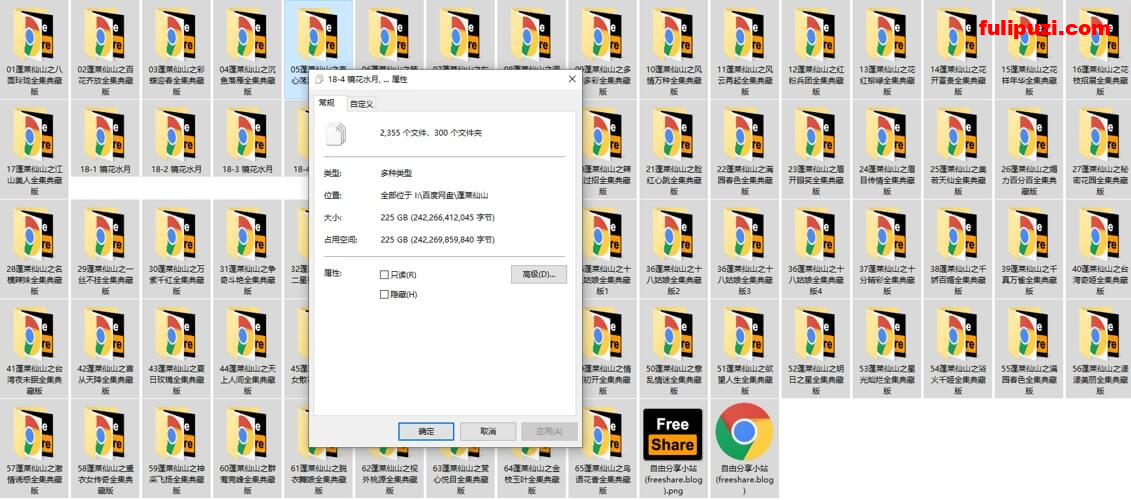
Task: Select folder 39蓬莱仙山之千真万雀
Action: (1029, 248)
